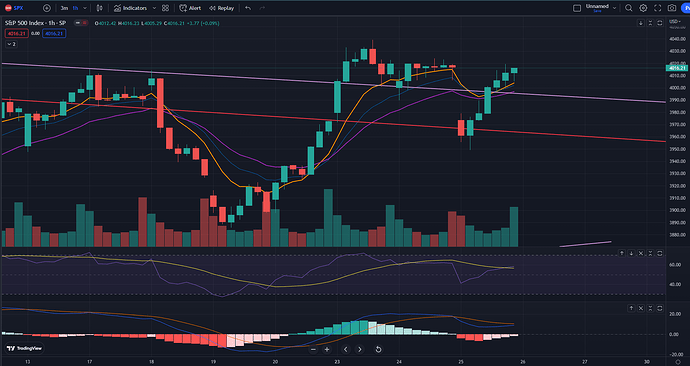Open the Indicators dropdown arrow

pyautogui.click(x=154, y=8)
